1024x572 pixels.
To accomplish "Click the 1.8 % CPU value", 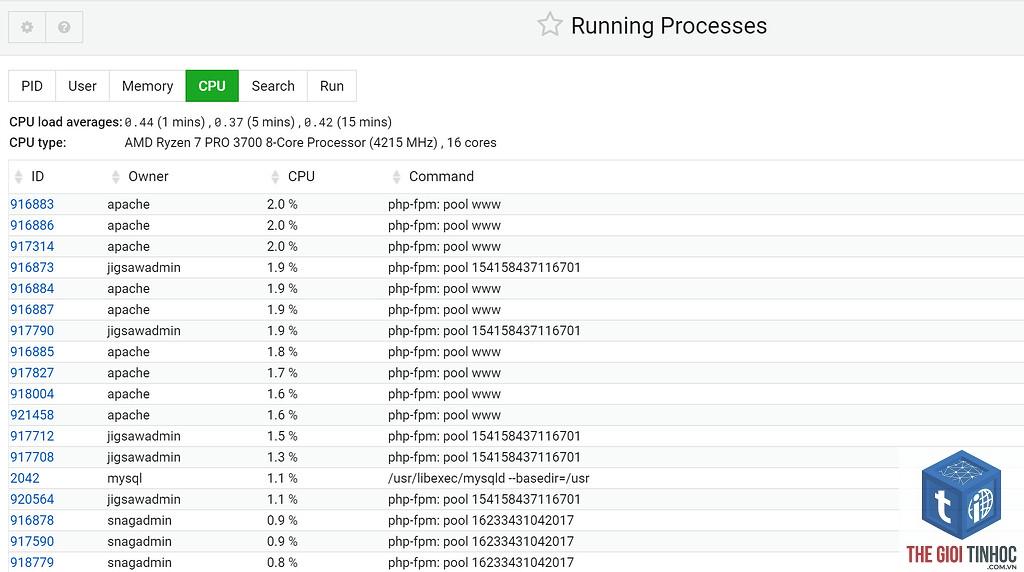I will click(282, 352).
